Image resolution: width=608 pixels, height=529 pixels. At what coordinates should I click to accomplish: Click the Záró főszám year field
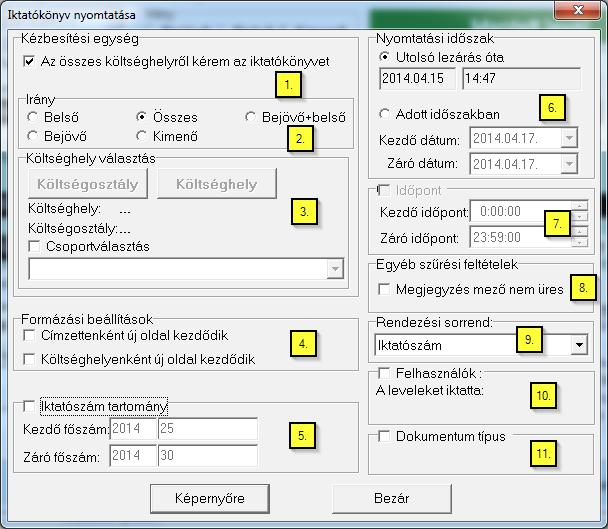click(x=133, y=455)
